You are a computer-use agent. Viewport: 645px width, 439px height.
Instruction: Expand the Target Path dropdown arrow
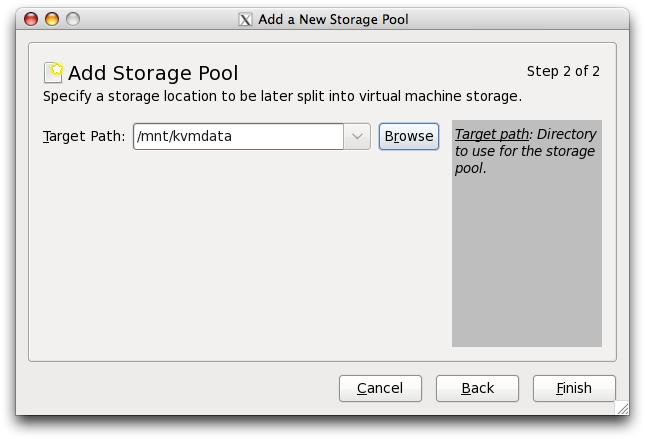357,136
